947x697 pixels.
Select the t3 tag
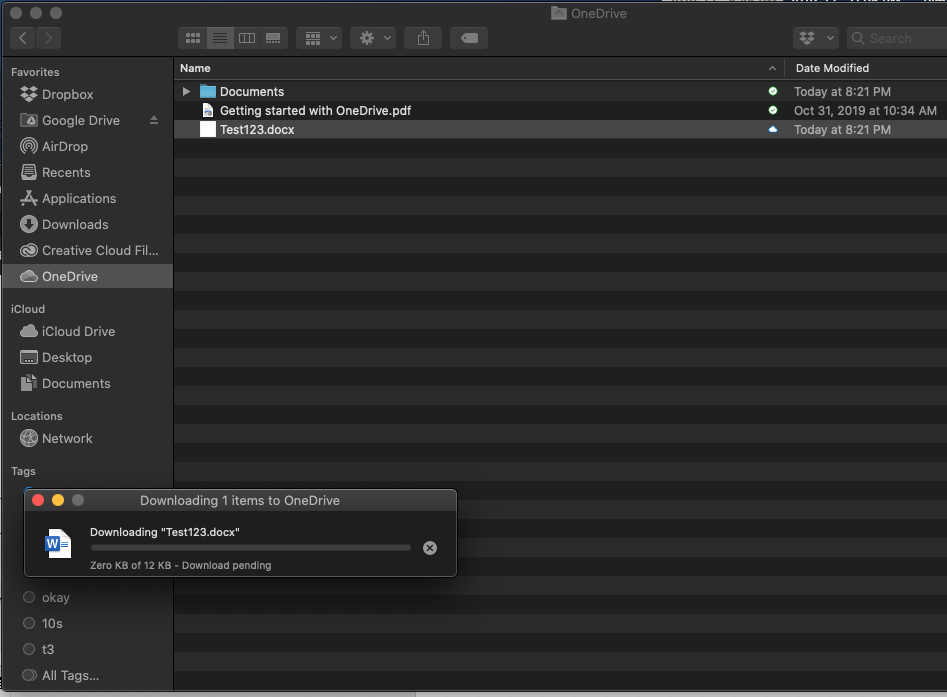[48, 649]
